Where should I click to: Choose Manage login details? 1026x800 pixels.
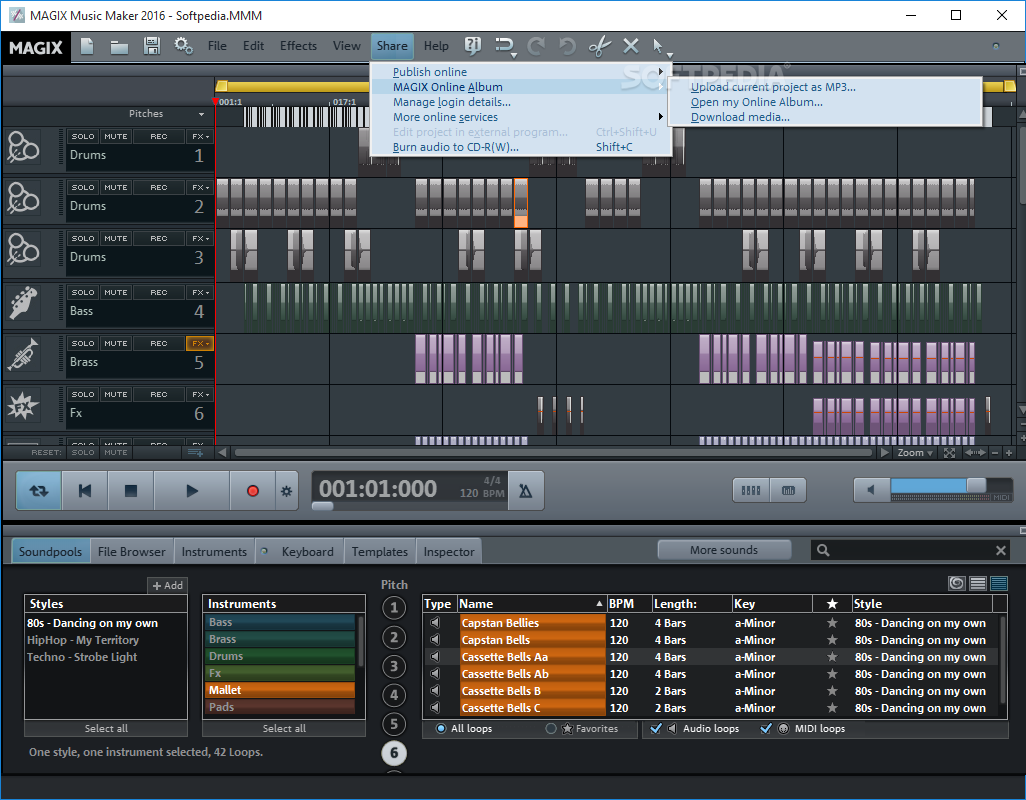(451, 102)
